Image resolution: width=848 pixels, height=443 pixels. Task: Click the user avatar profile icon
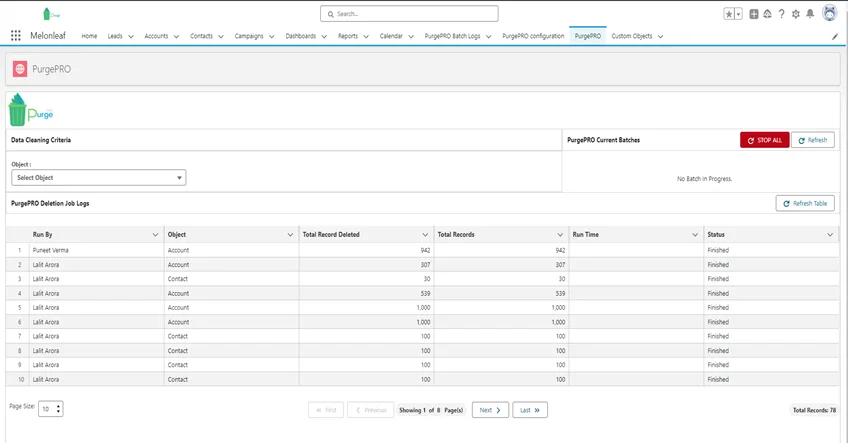point(829,13)
